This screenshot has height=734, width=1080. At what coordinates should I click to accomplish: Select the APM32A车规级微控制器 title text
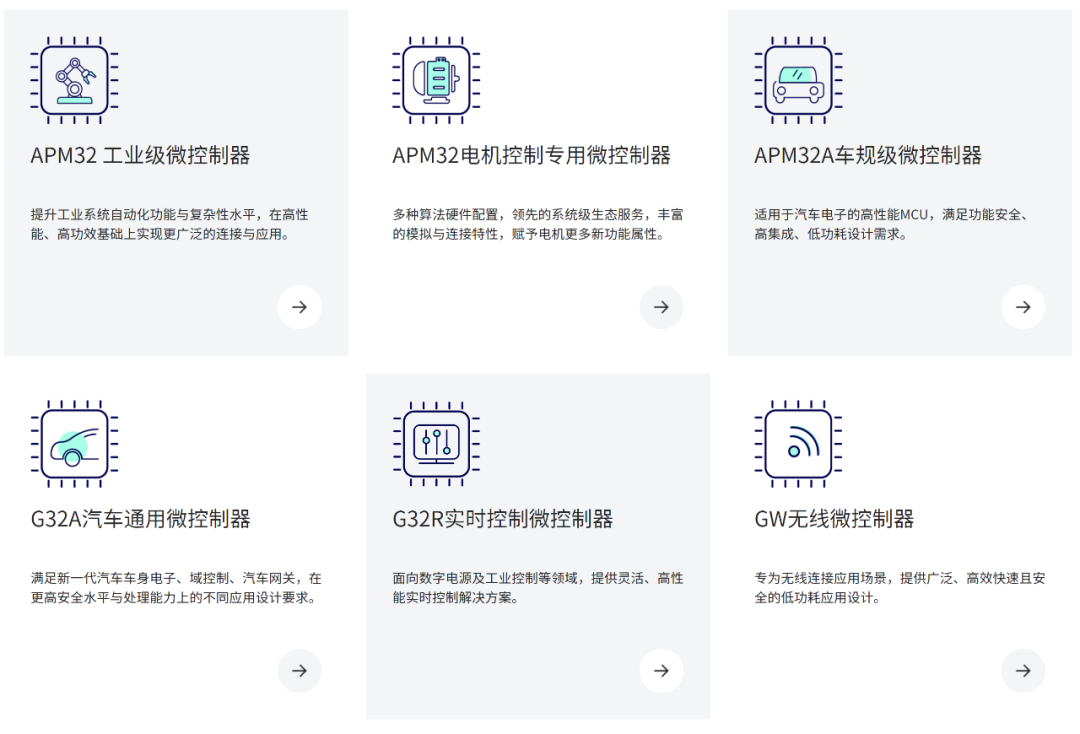coord(869,156)
